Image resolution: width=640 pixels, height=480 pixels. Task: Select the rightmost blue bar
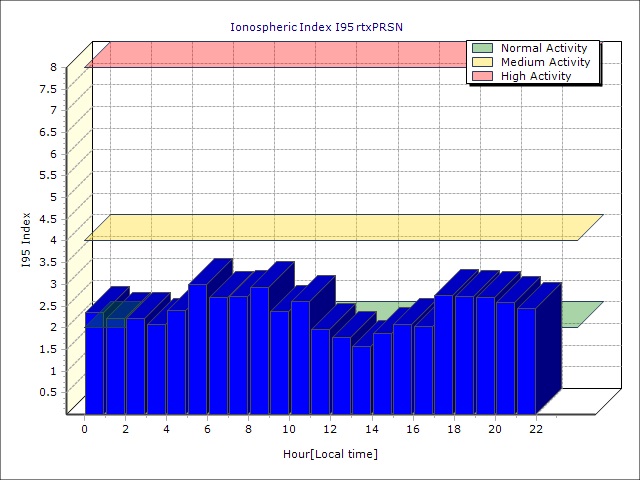click(526, 360)
